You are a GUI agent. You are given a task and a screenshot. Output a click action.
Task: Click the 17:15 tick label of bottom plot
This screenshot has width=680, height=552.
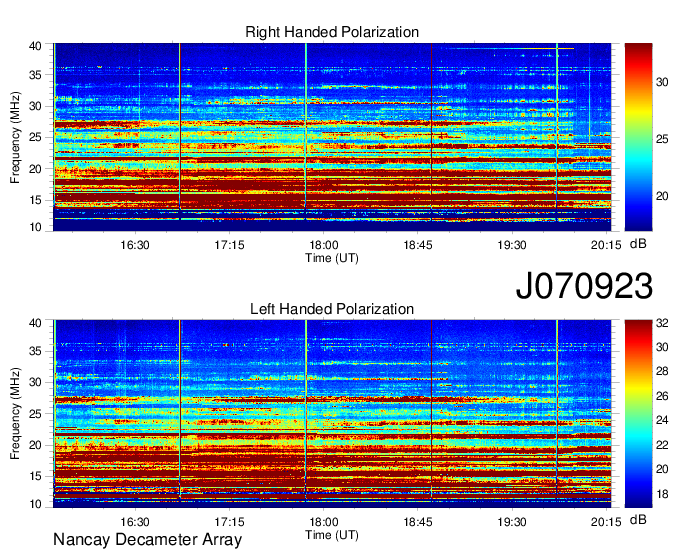(229, 522)
